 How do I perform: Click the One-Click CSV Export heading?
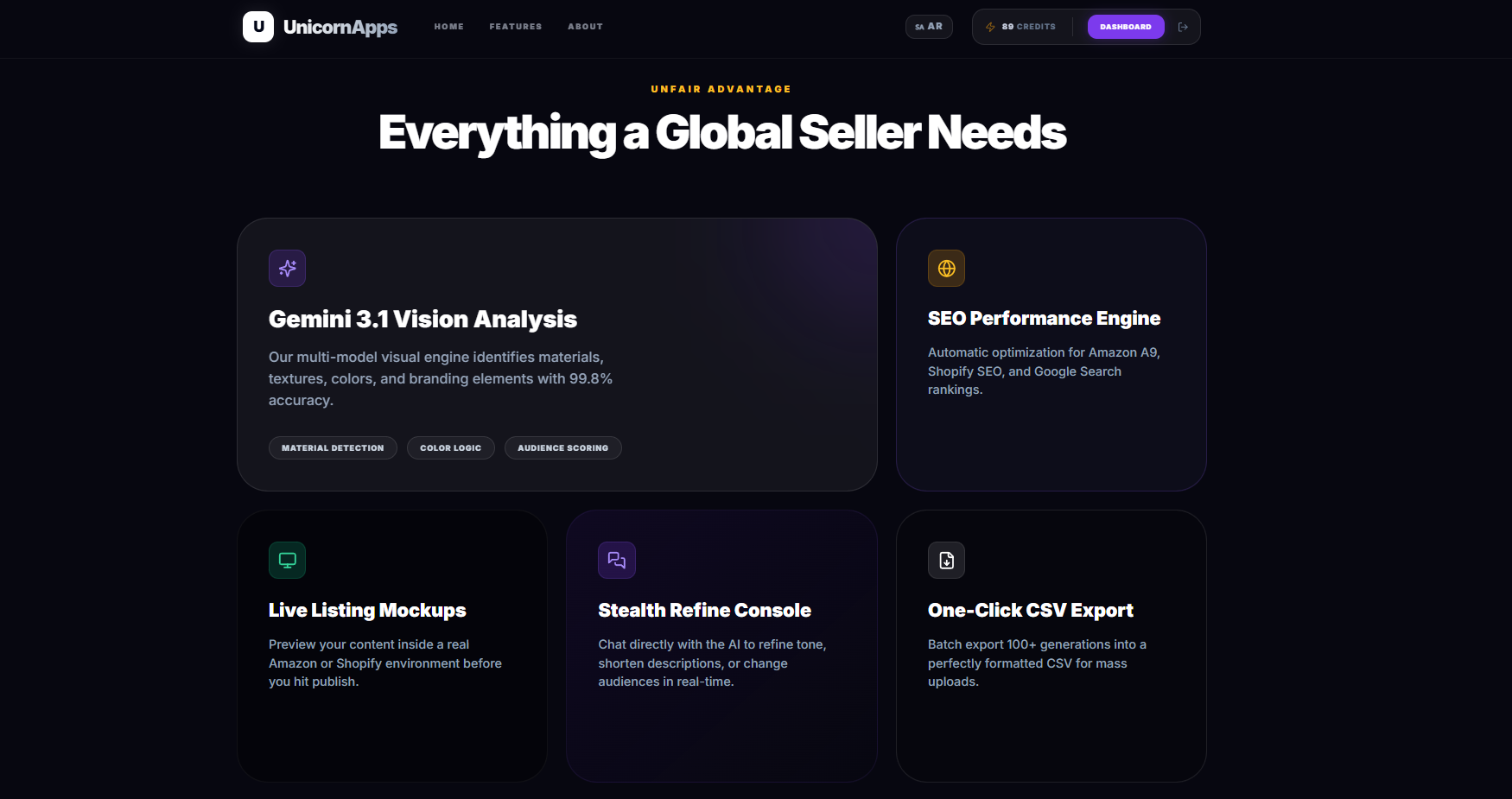[x=1031, y=610]
